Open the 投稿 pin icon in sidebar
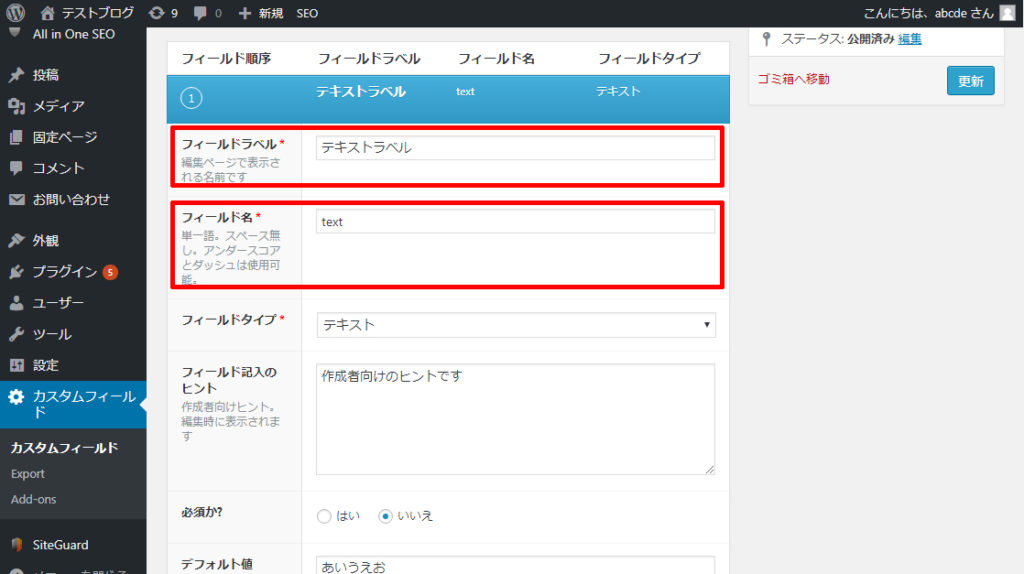The height and width of the screenshot is (574, 1024). [x=16, y=75]
